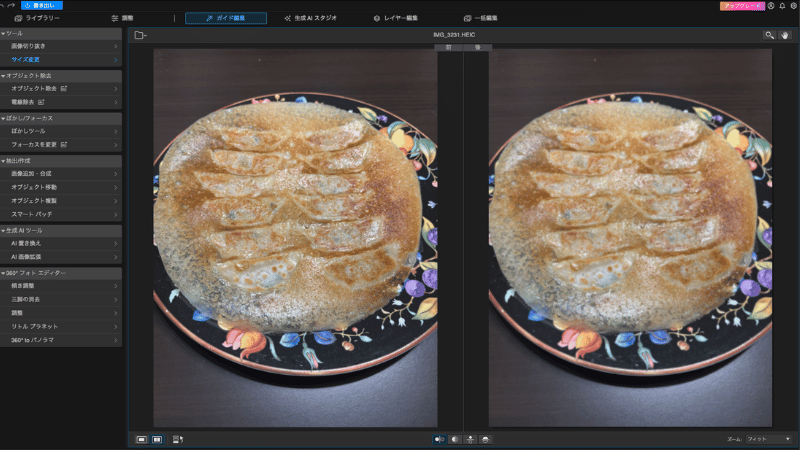The height and width of the screenshot is (450, 800).
Task: Toggle the half-circle split compare mode
Action: [x=455, y=439]
